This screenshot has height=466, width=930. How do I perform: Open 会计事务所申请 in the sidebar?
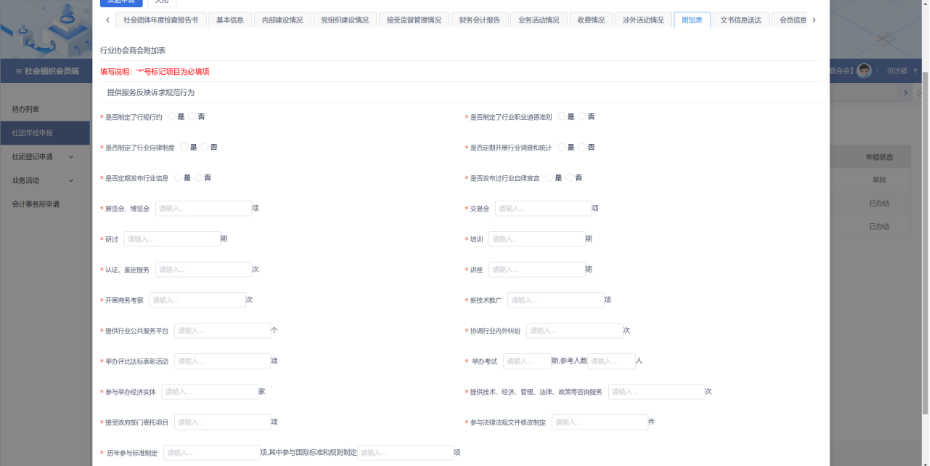pos(36,204)
